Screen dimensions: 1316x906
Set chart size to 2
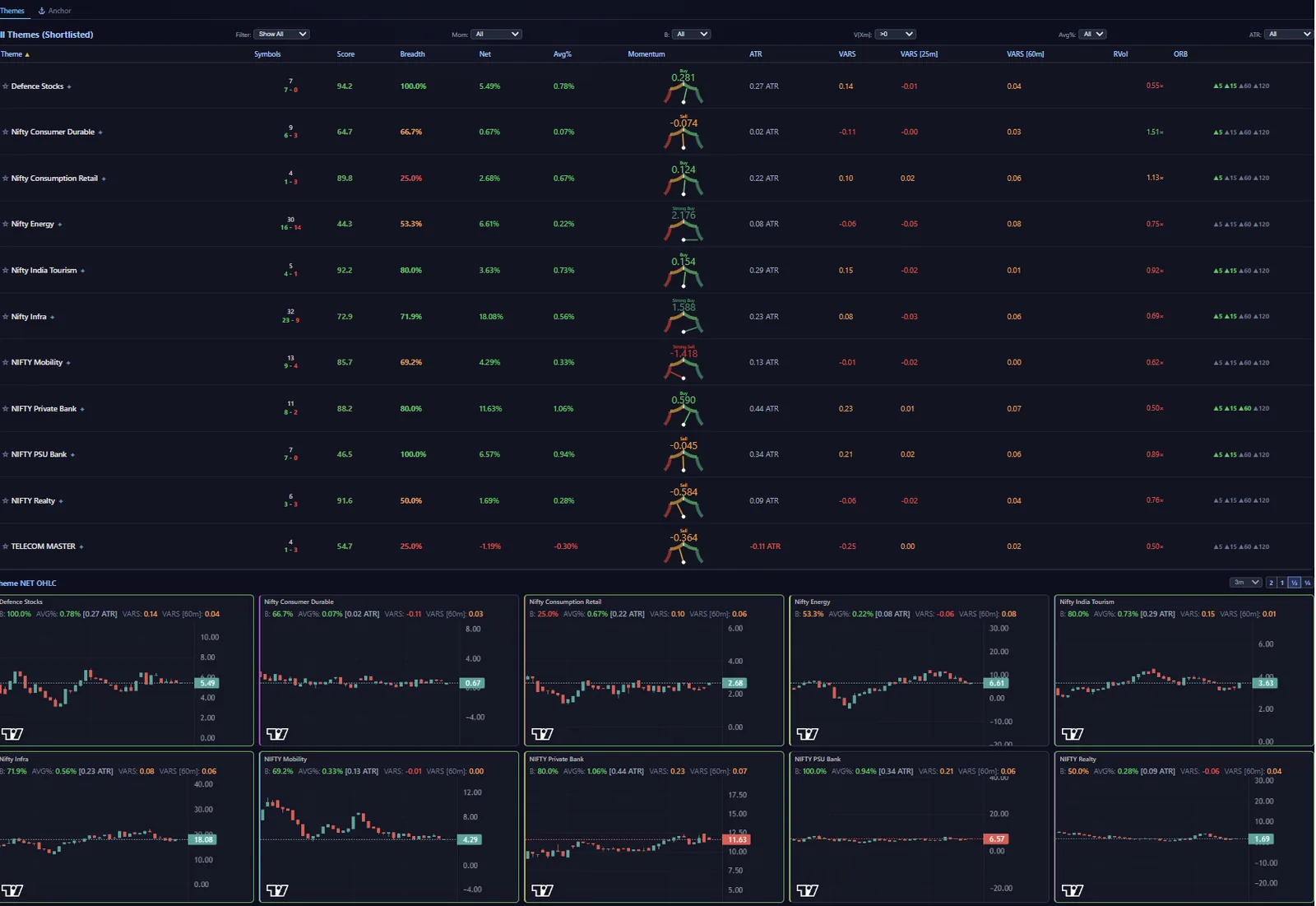1271,583
